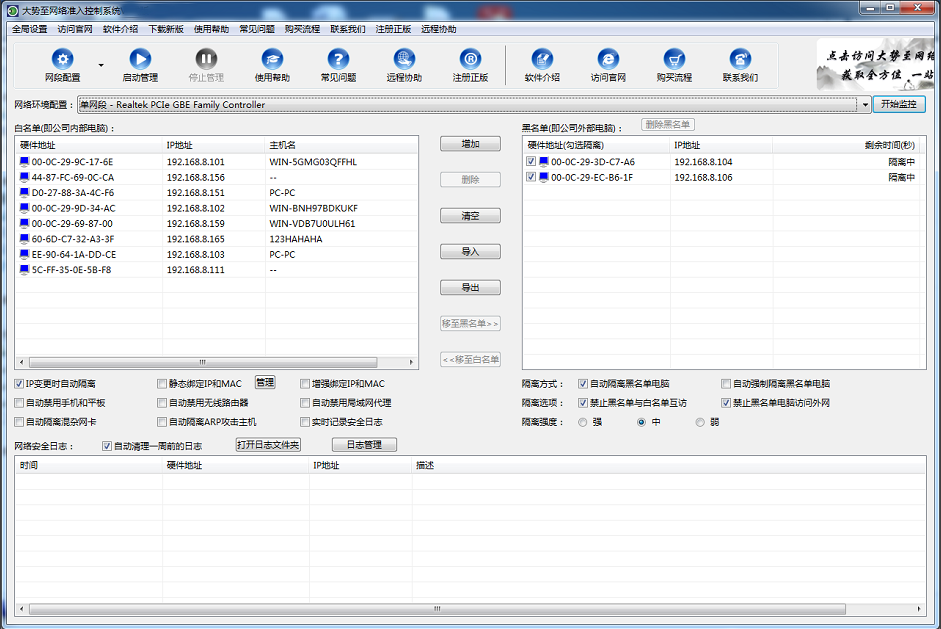Image resolution: width=941 pixels, height=629 pixels.
Task: Click whitelist horizontal scrollbar thumb
Action: [203, 363]
